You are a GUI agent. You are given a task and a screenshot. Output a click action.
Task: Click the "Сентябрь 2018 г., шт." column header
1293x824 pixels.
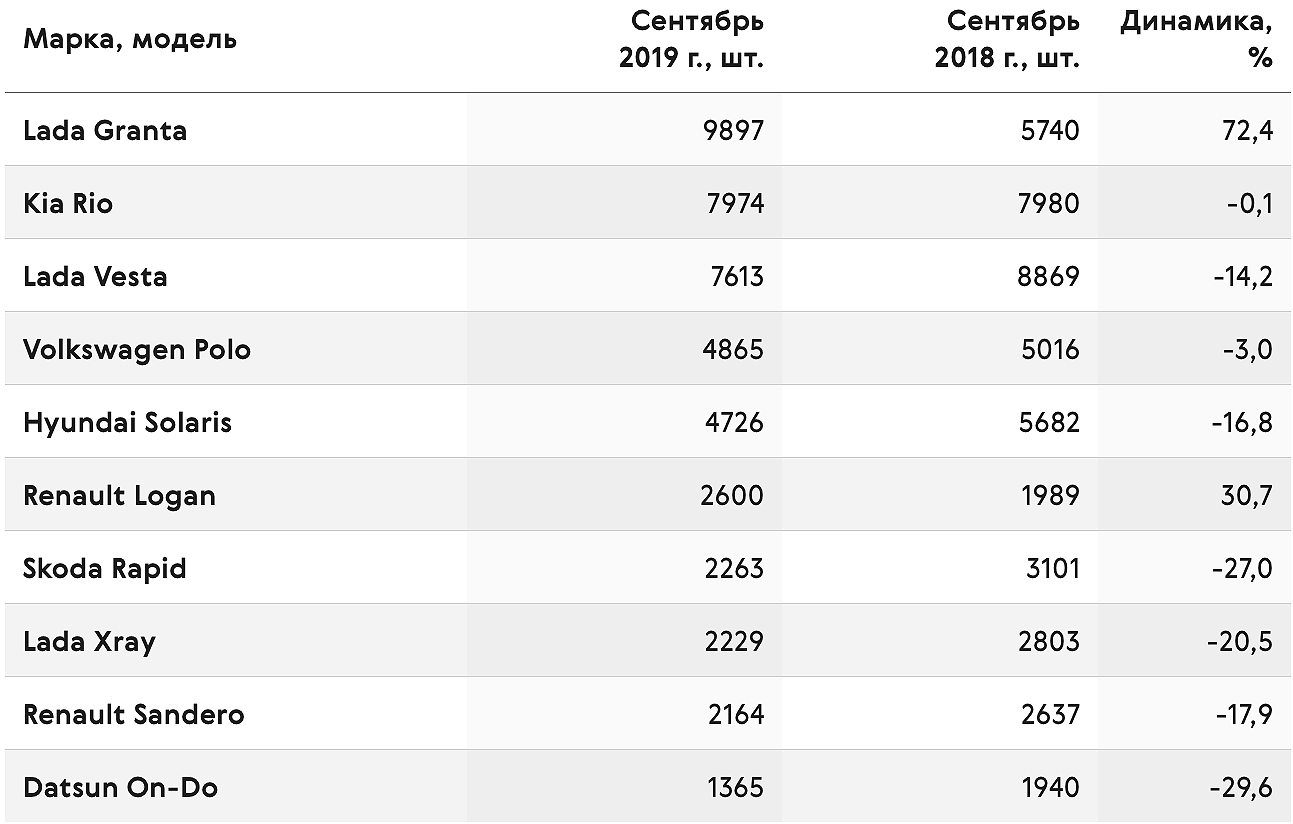[x=1008, y=40]
